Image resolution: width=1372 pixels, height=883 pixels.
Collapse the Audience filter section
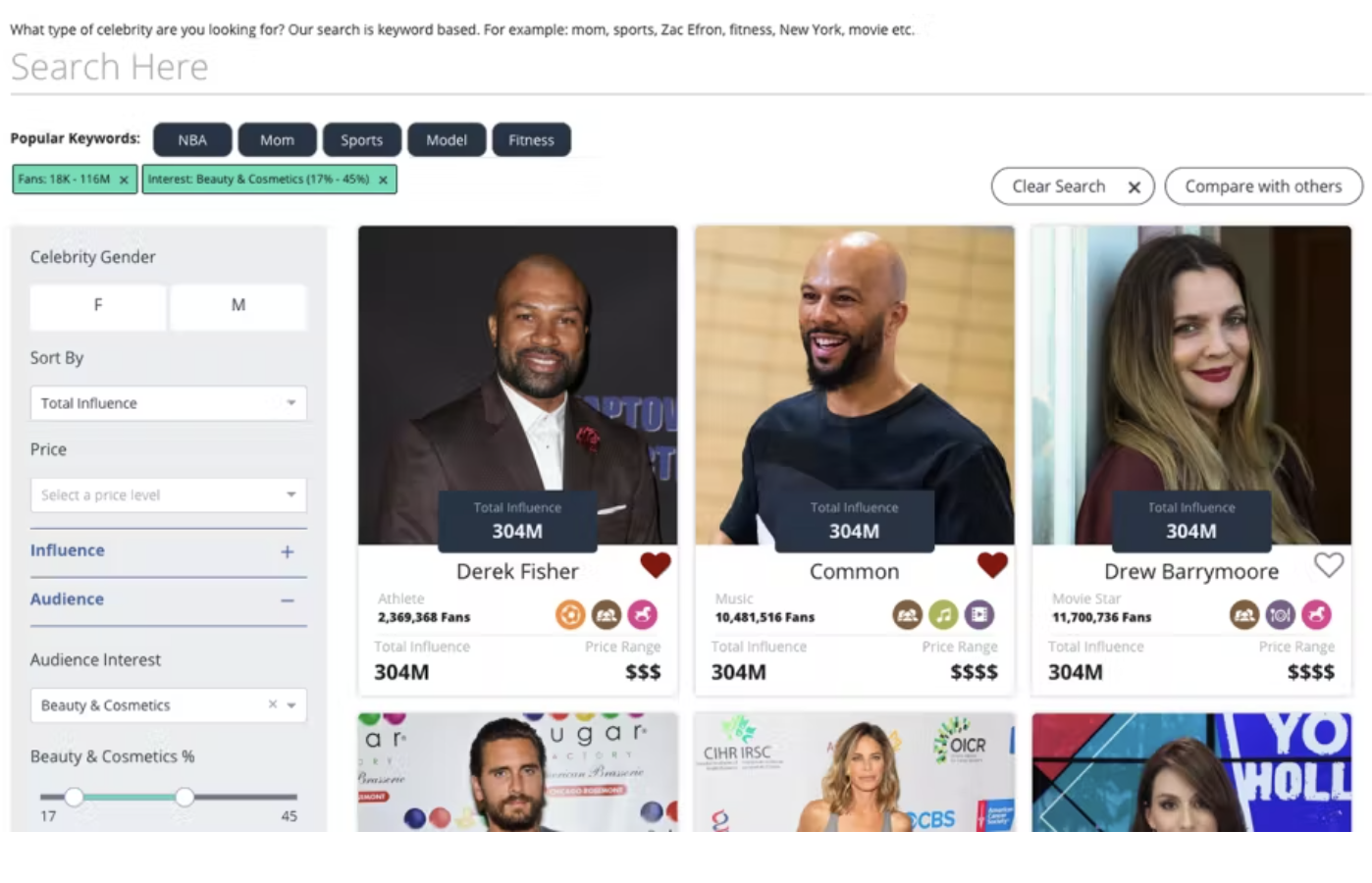[287, 599]
